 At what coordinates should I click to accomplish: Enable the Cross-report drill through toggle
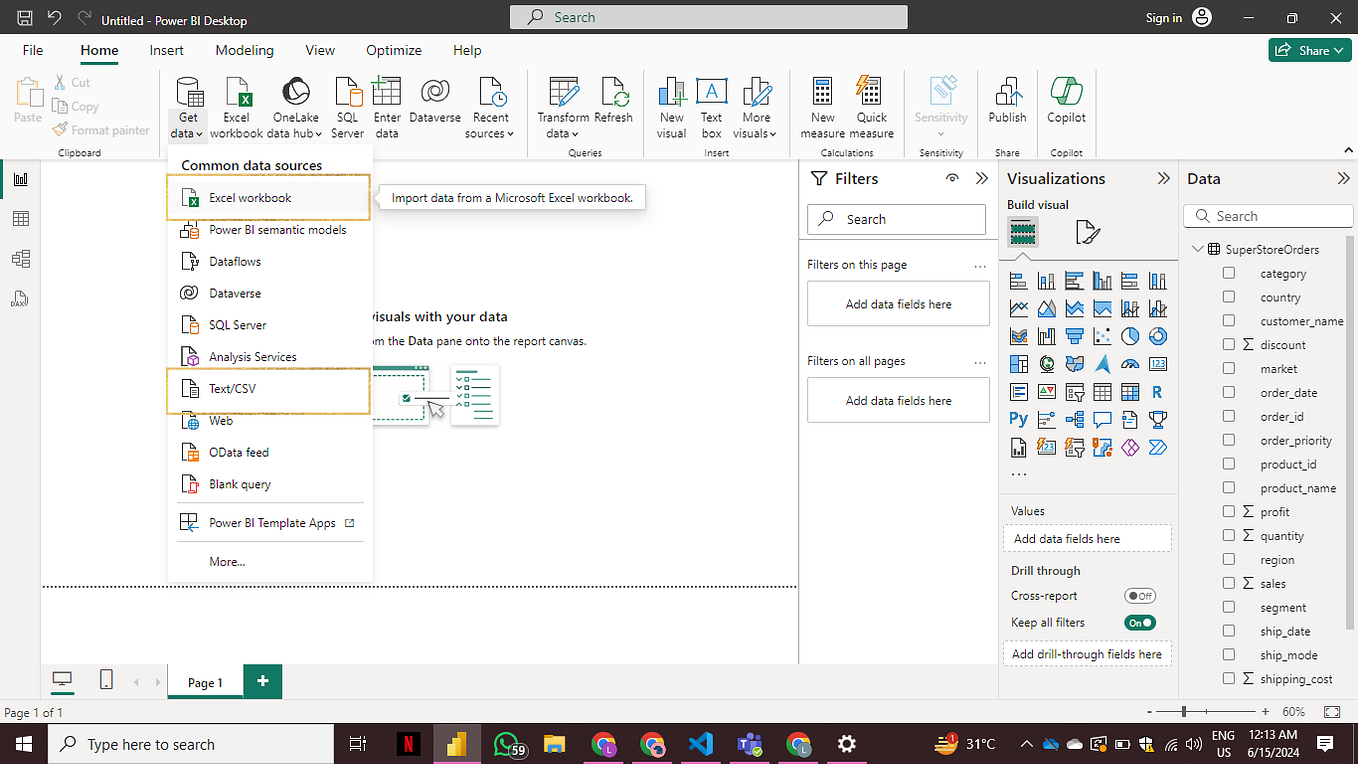[x=1140, y=595]
